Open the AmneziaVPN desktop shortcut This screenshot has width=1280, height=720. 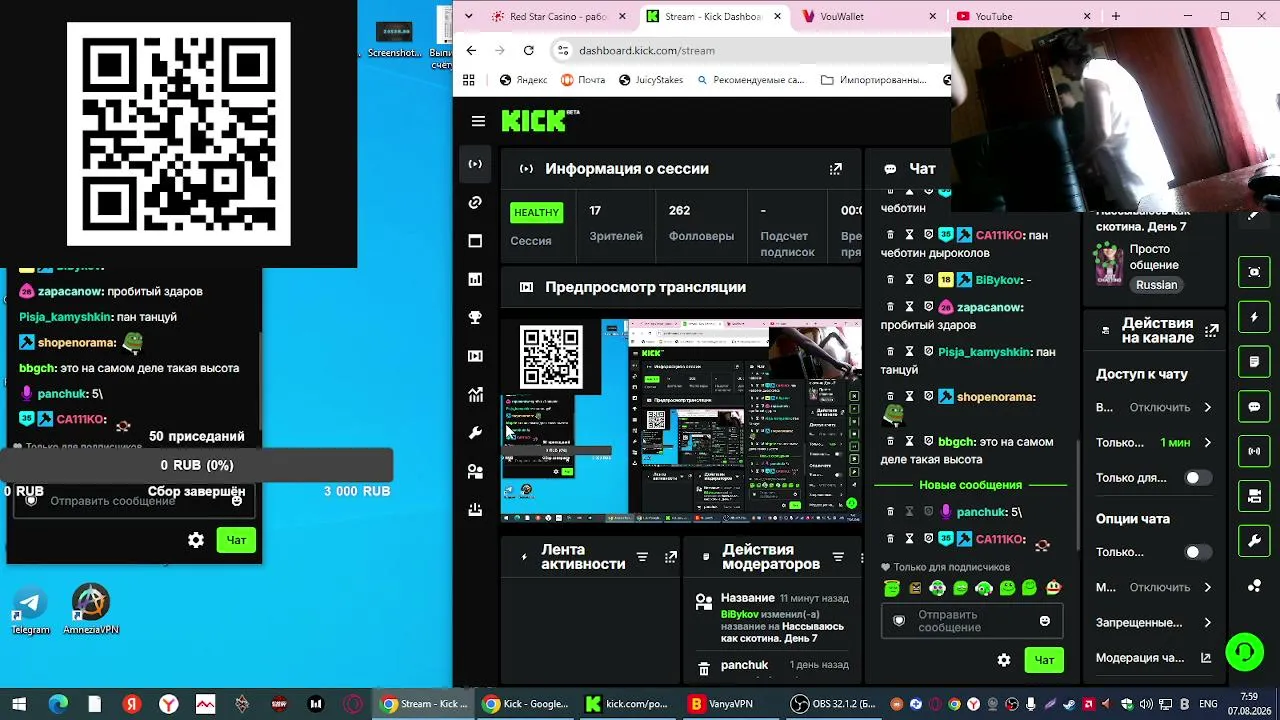tap(91, 610)
